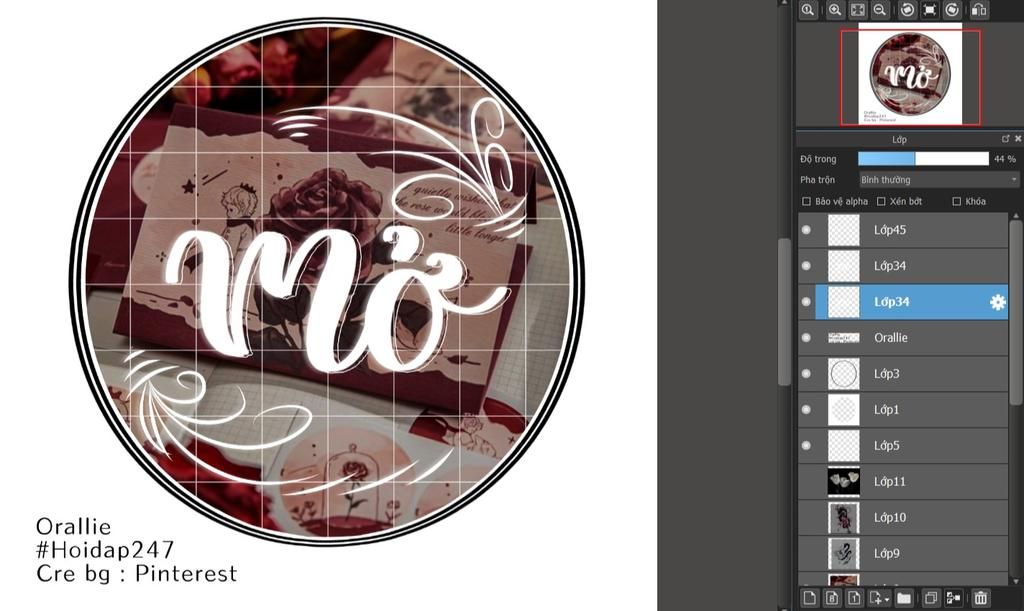
Task: Fit canvas to window in navigator
Action: tap(857, 10)
